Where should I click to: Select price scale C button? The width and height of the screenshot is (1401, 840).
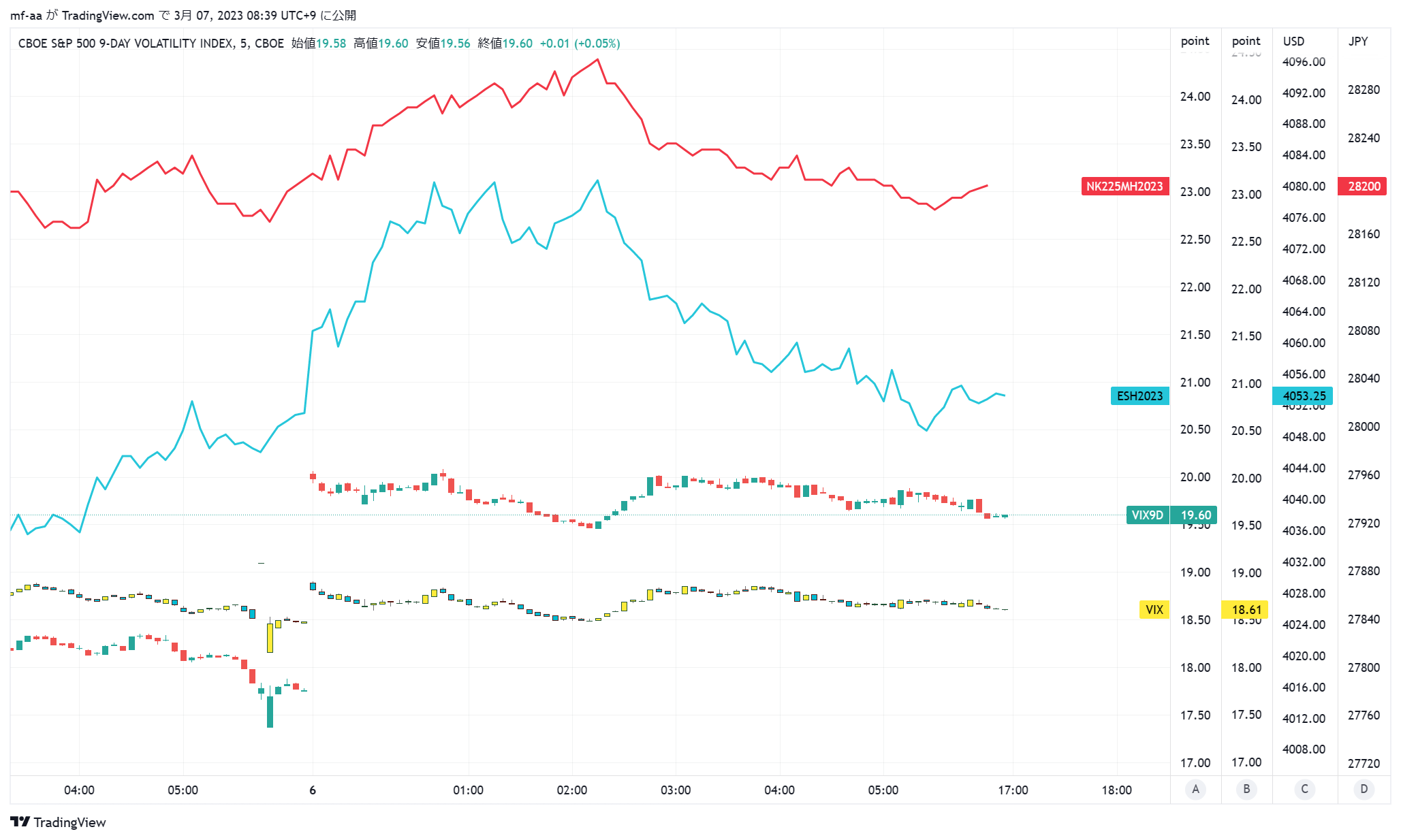[x=1304, y=789]
